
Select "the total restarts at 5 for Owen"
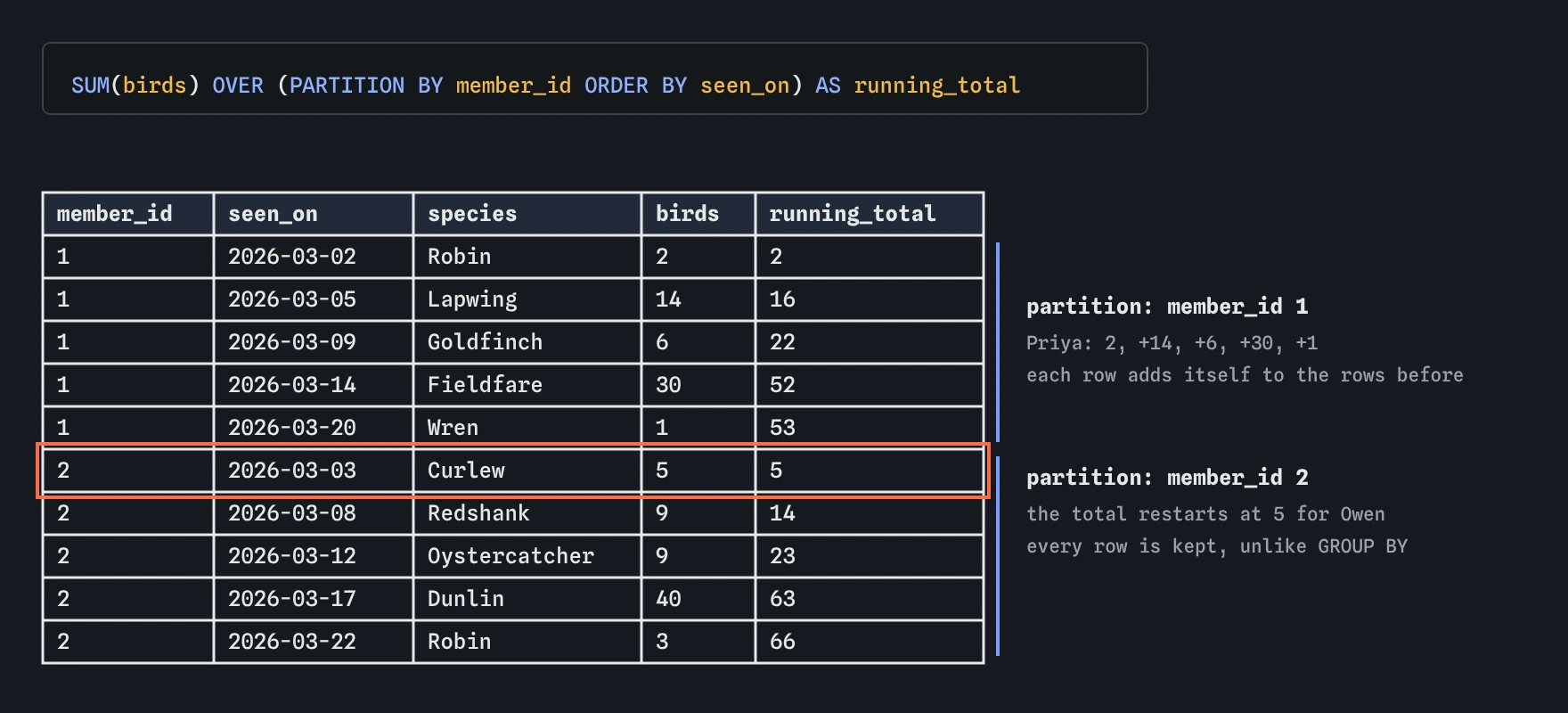pyautogui.click(x=1205, y=514)
